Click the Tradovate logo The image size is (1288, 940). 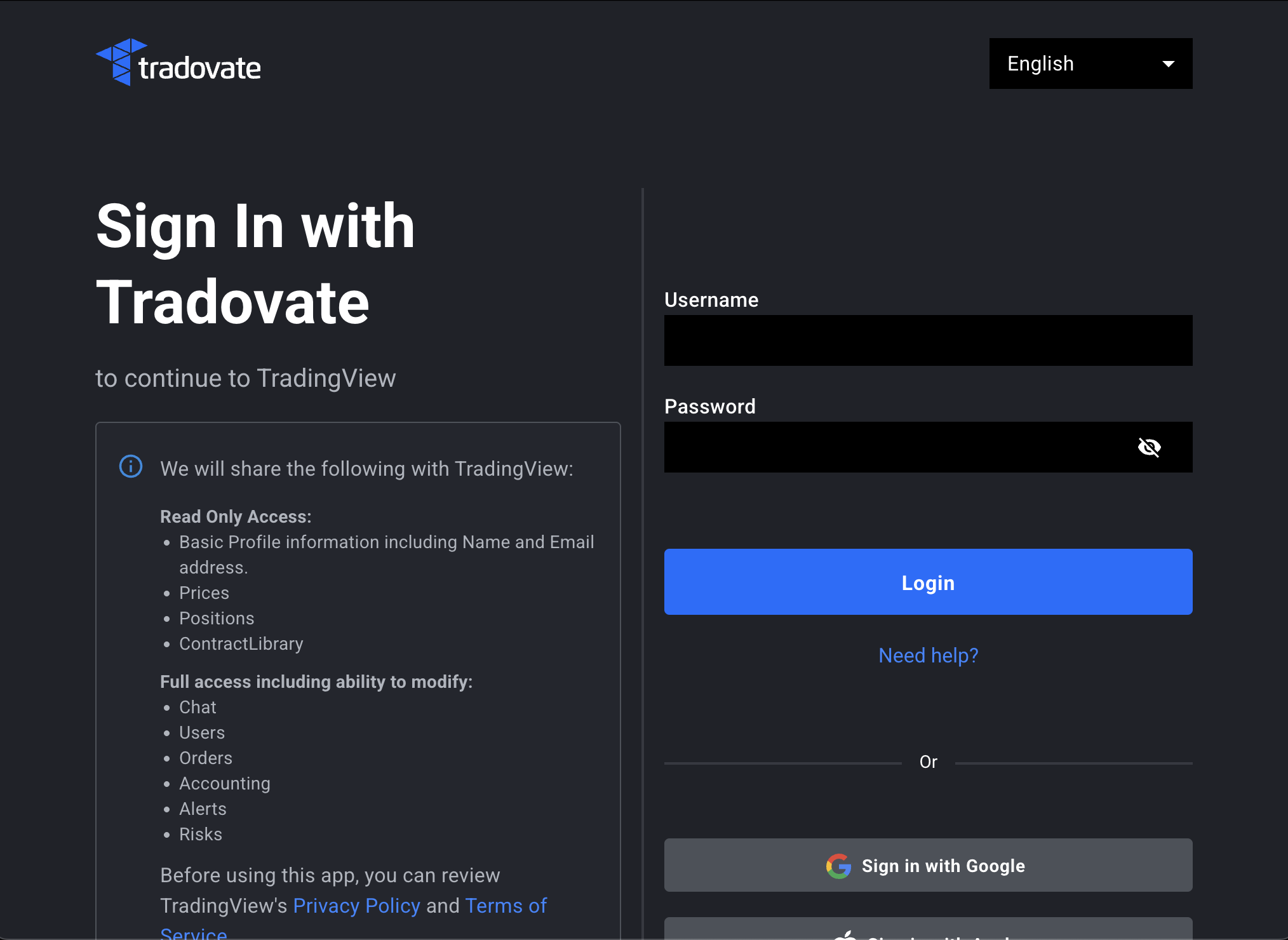[x=178, y=62]
